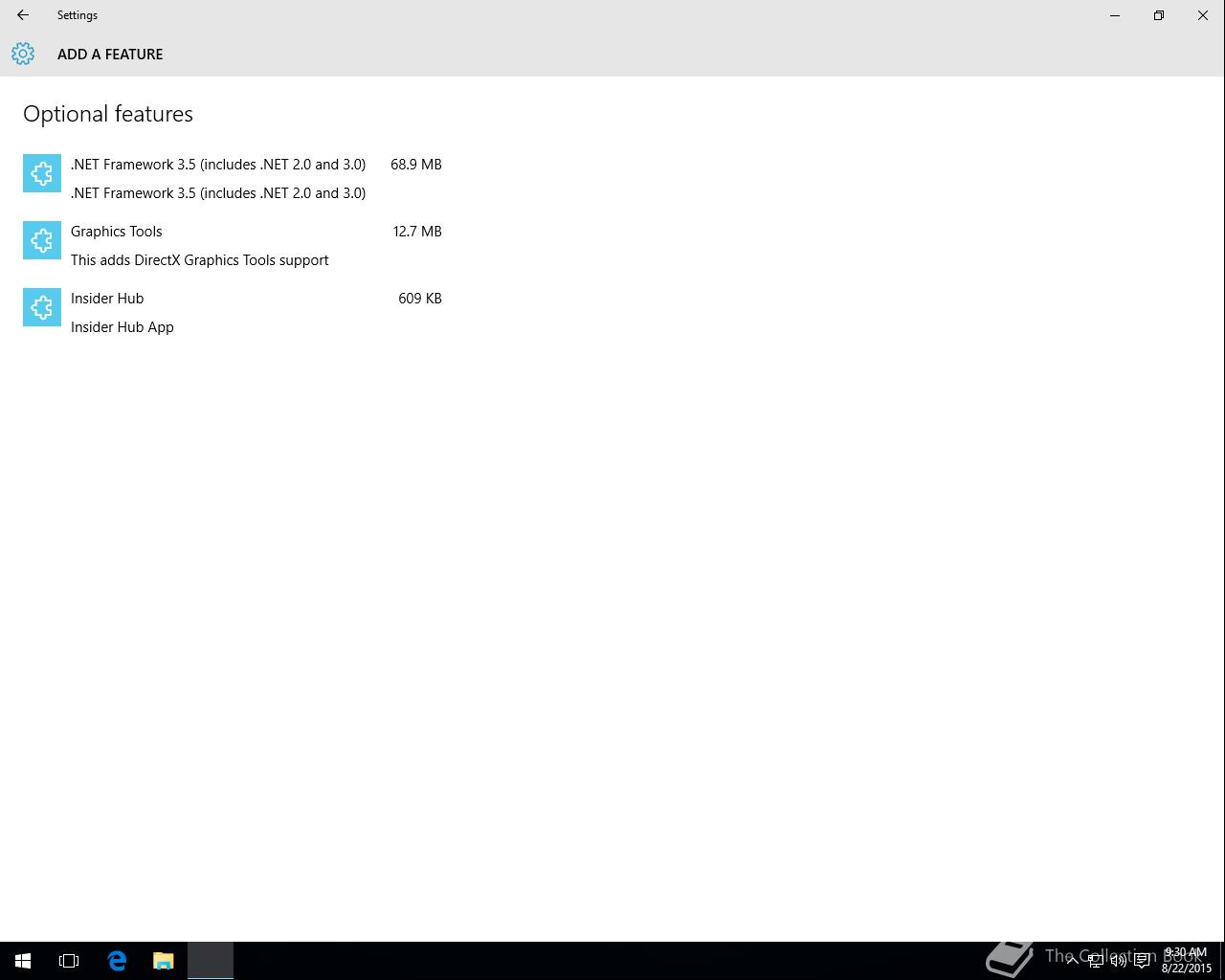Screen dimensions: 1225x980
Task: Click the Settings back arrow
Action: coord(23,15)
